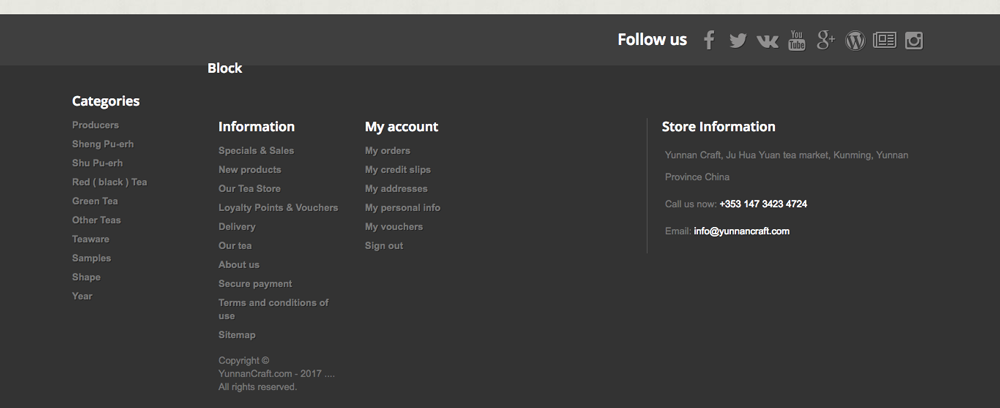Open the Instagram camera icon
This screenshot has height=408, width=1000.
[x=913, y=40]
